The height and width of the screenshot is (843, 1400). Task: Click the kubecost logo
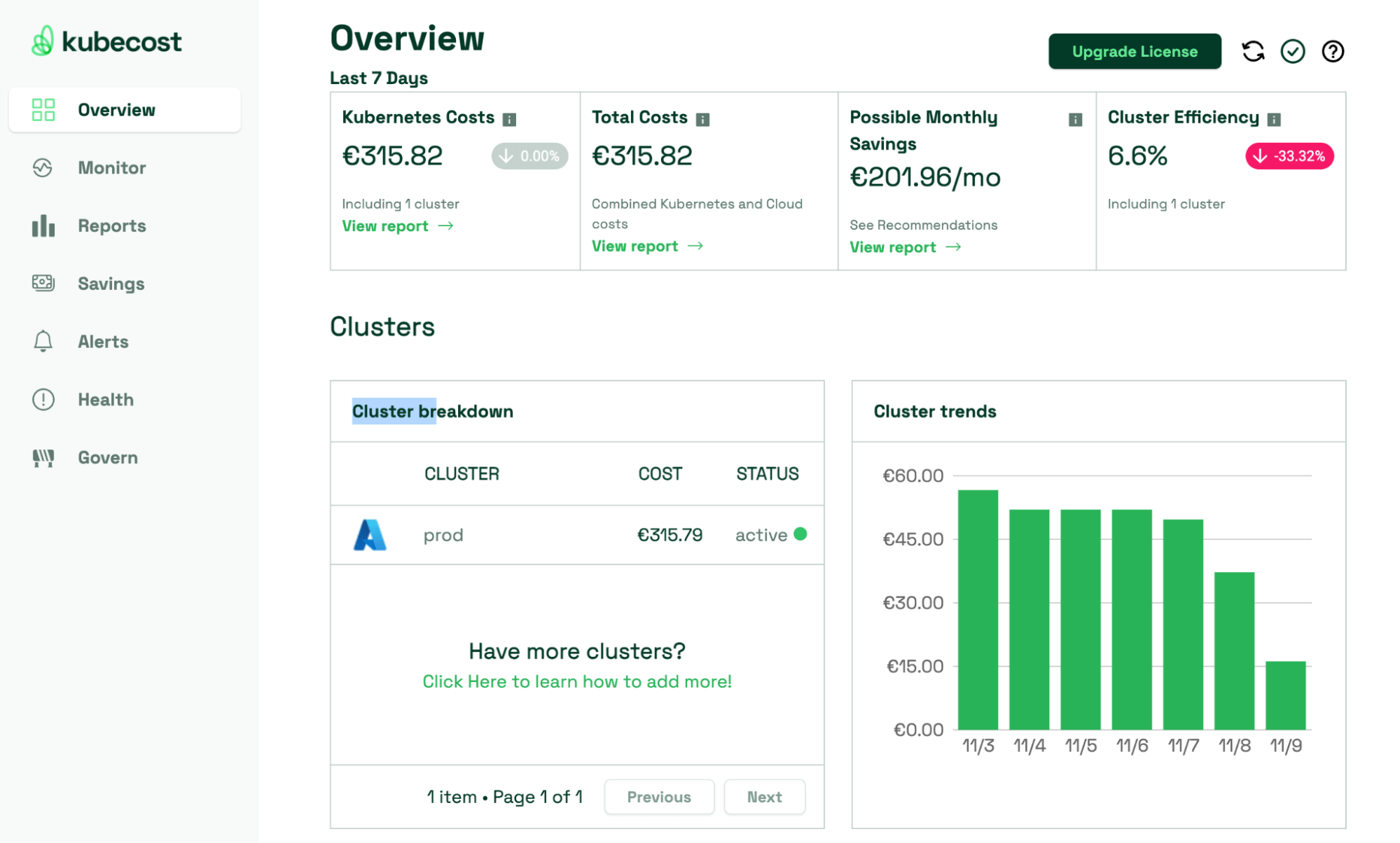[x=106, y=41]
